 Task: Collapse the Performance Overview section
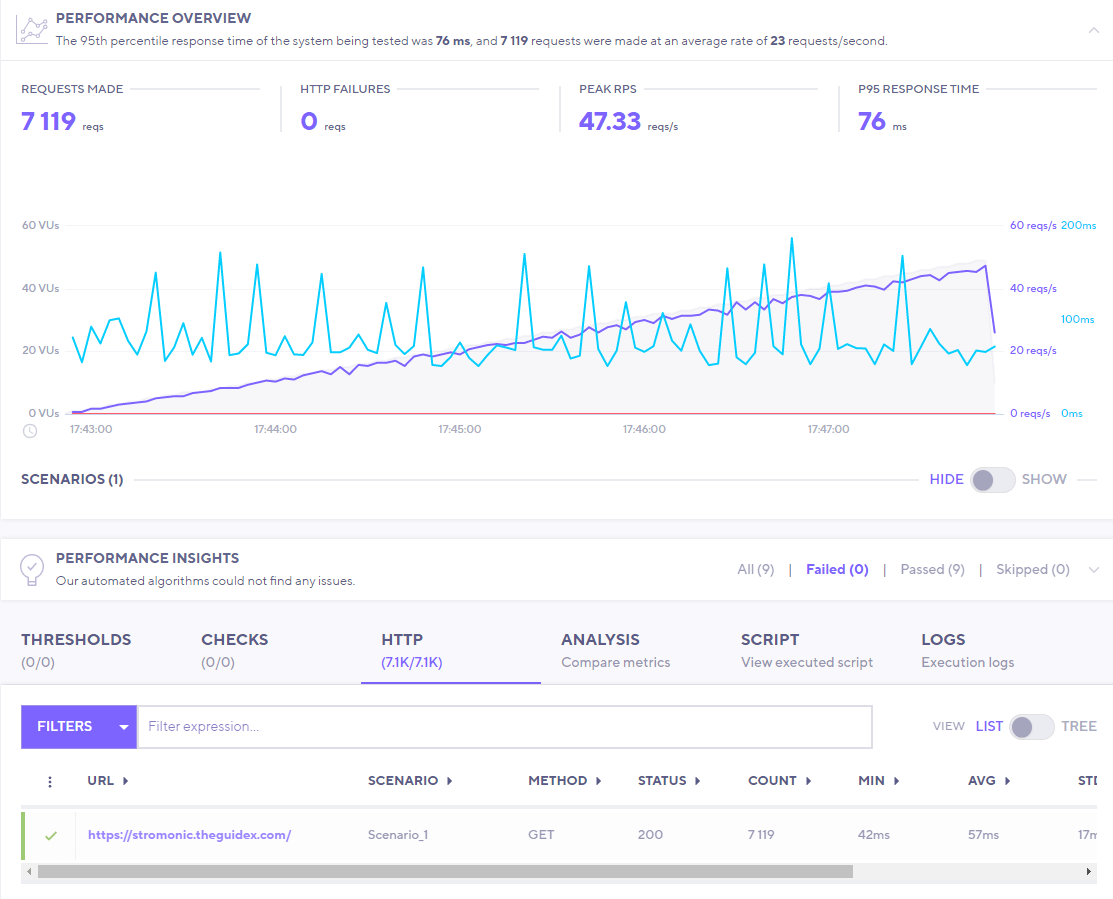[x=1096, y=29]
